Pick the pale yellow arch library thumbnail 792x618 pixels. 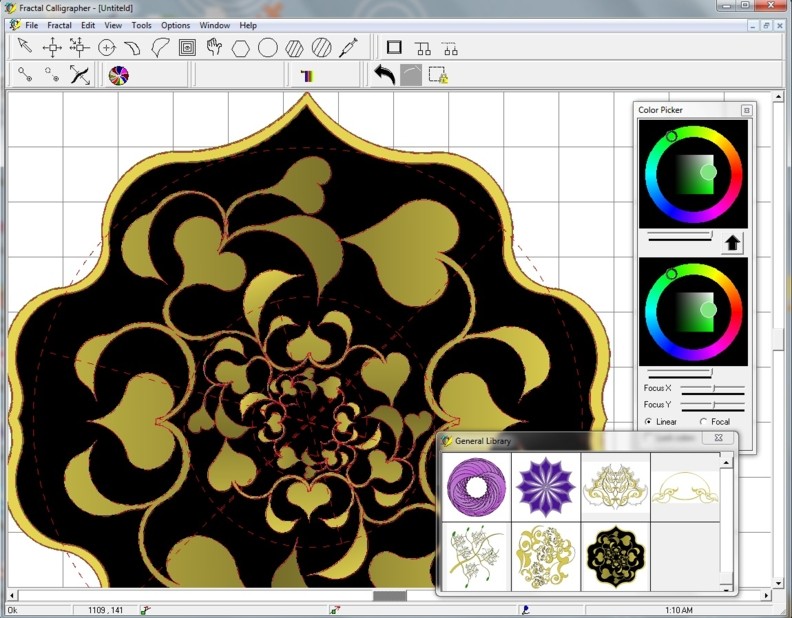685,487
